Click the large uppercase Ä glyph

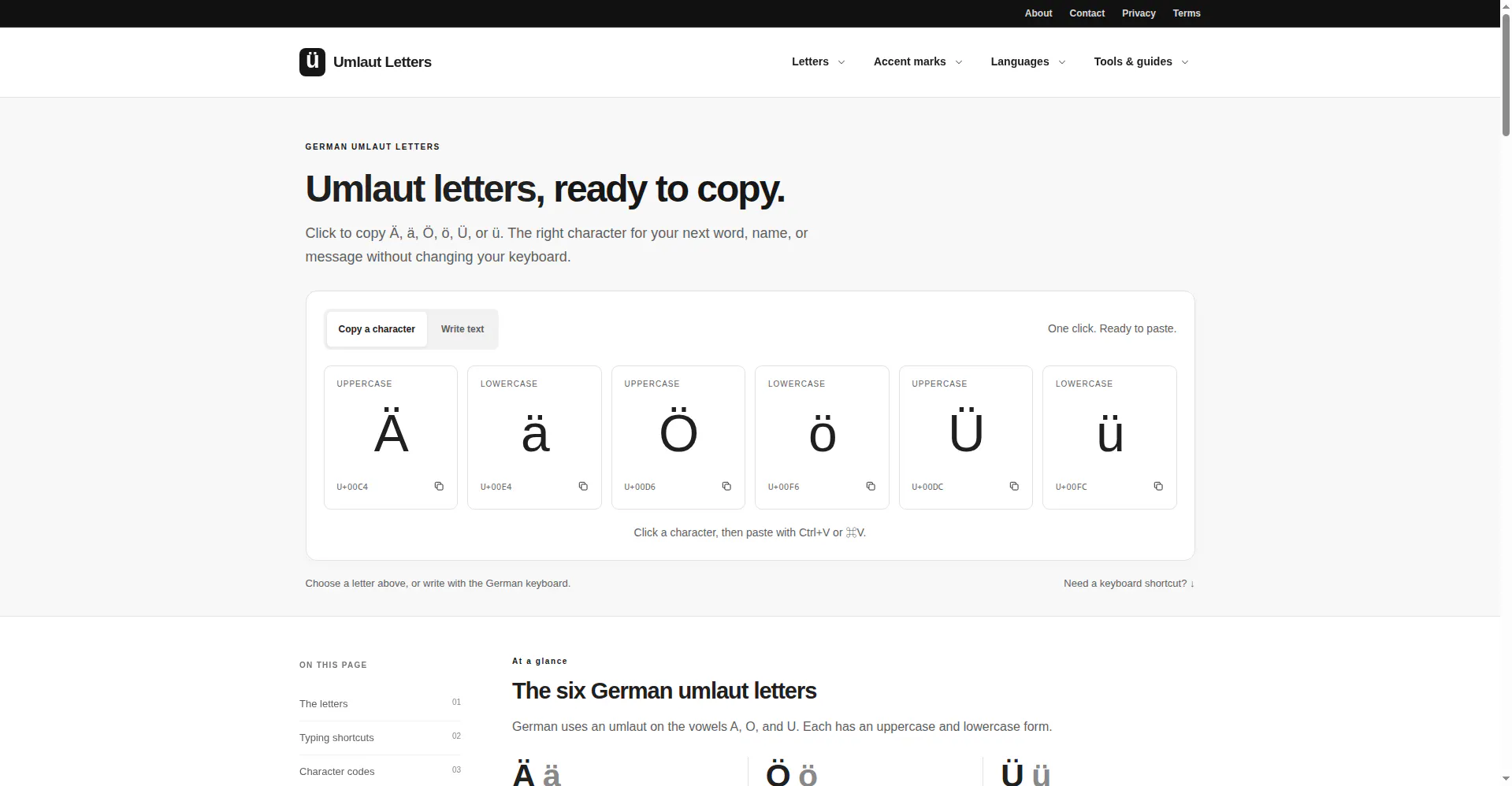pyautogui.click(x=391, y=432)
